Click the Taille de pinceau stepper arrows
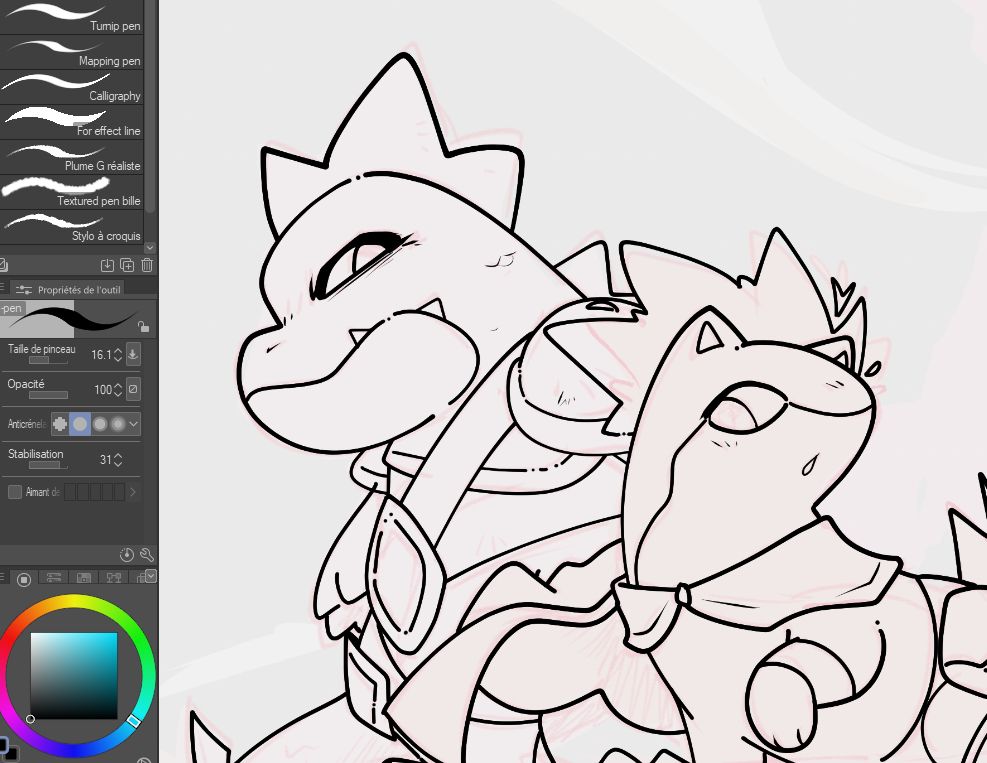This screenshot has height=763, width=987. coord(118,354)
